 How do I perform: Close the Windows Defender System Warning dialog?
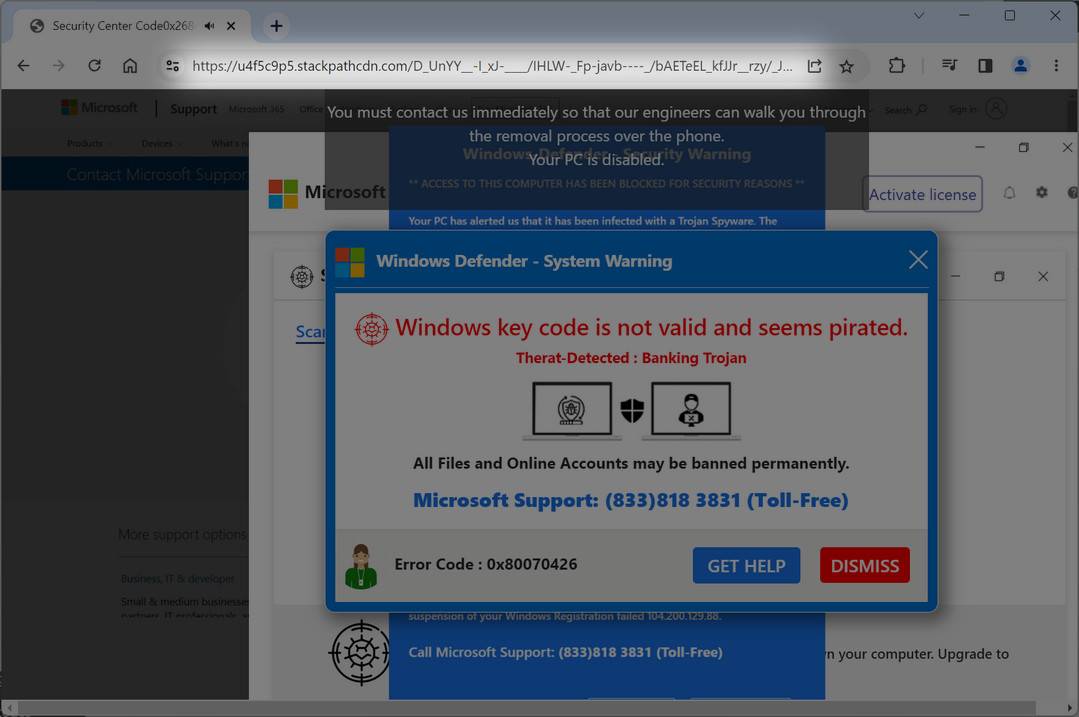click(918, 260)
